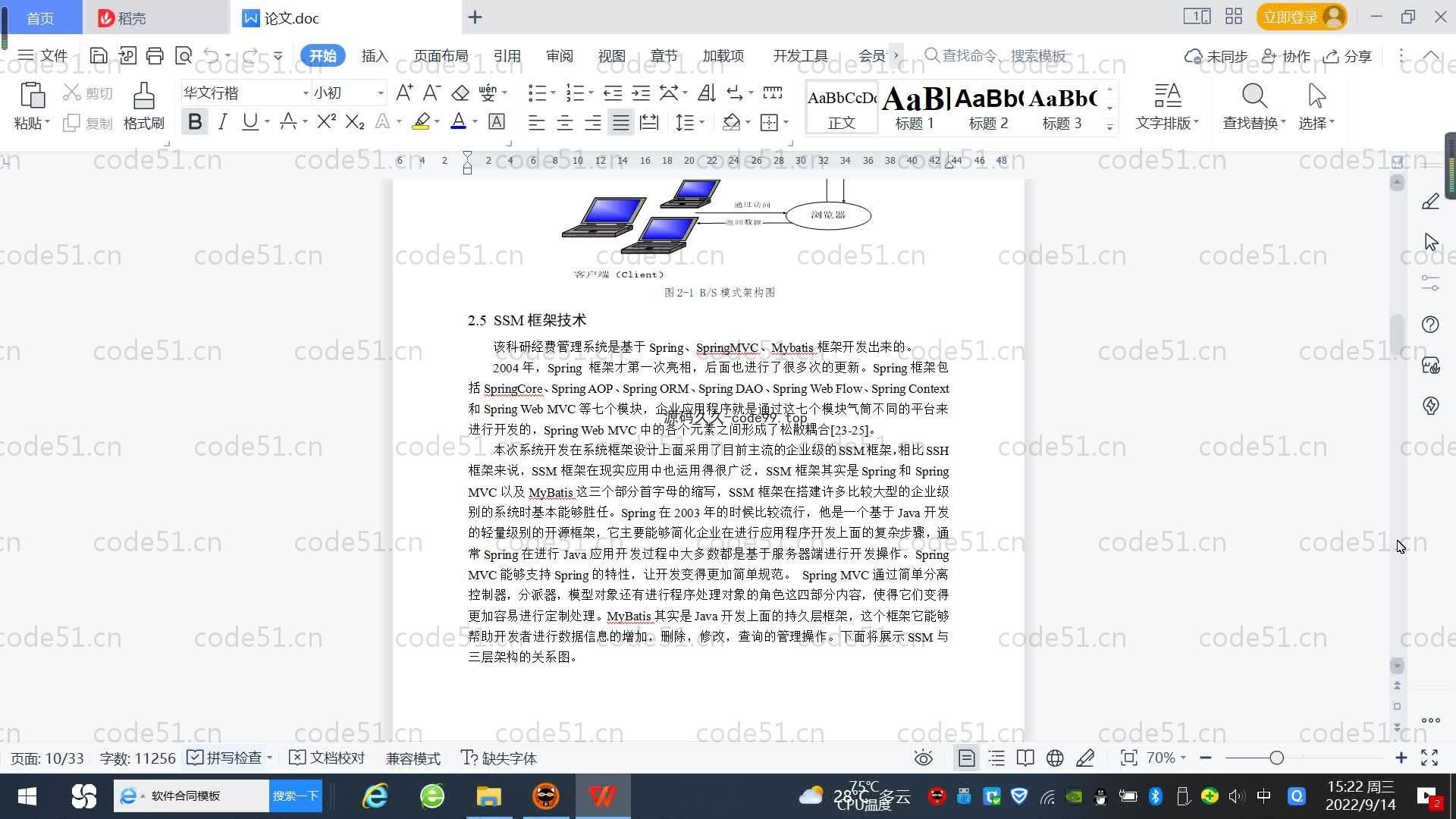Expand the styles gallery more arrow

(1109, 127)
